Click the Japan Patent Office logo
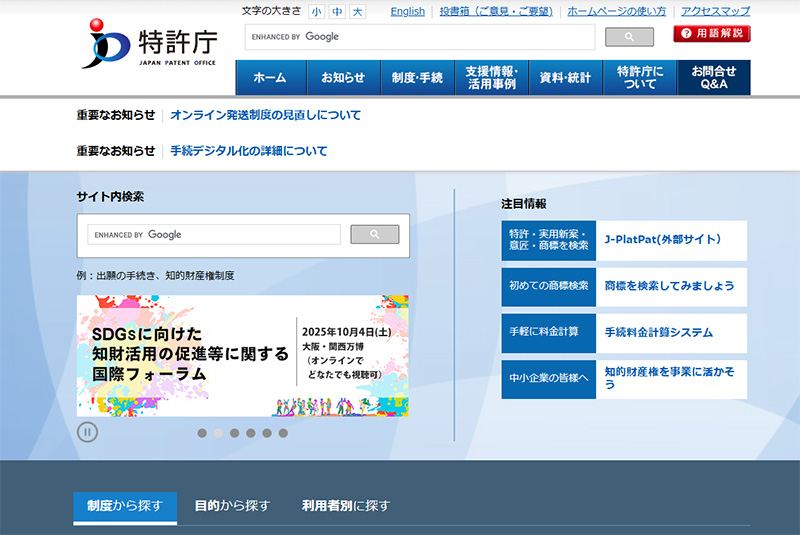800x535 pixels. pyautogui.click(x=149, y=45)
